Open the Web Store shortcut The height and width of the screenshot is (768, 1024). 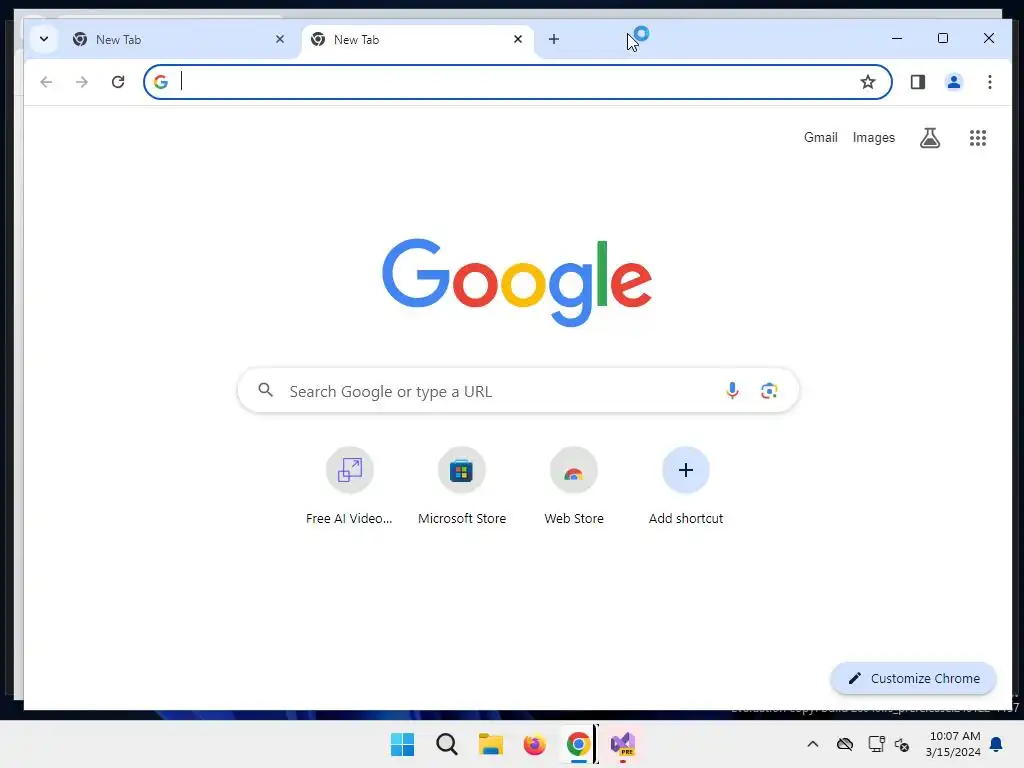[574, 487]
